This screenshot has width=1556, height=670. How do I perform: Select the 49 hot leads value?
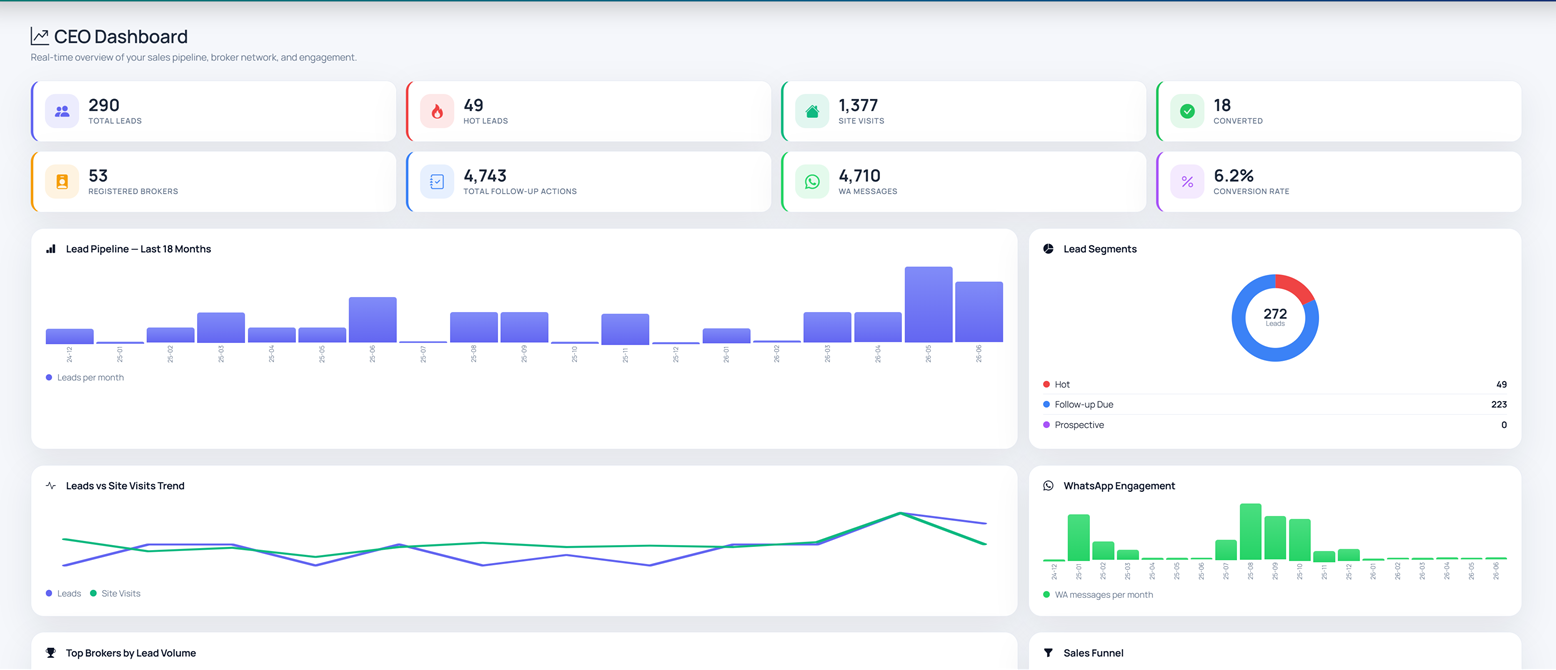click(x=474, y=105)
